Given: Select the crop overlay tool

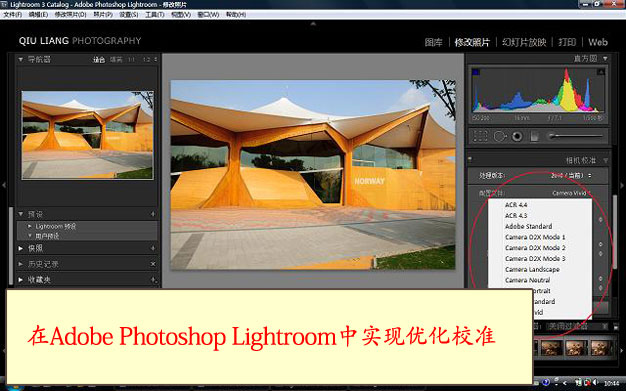Looking at the screenshot, I should 480,137.
